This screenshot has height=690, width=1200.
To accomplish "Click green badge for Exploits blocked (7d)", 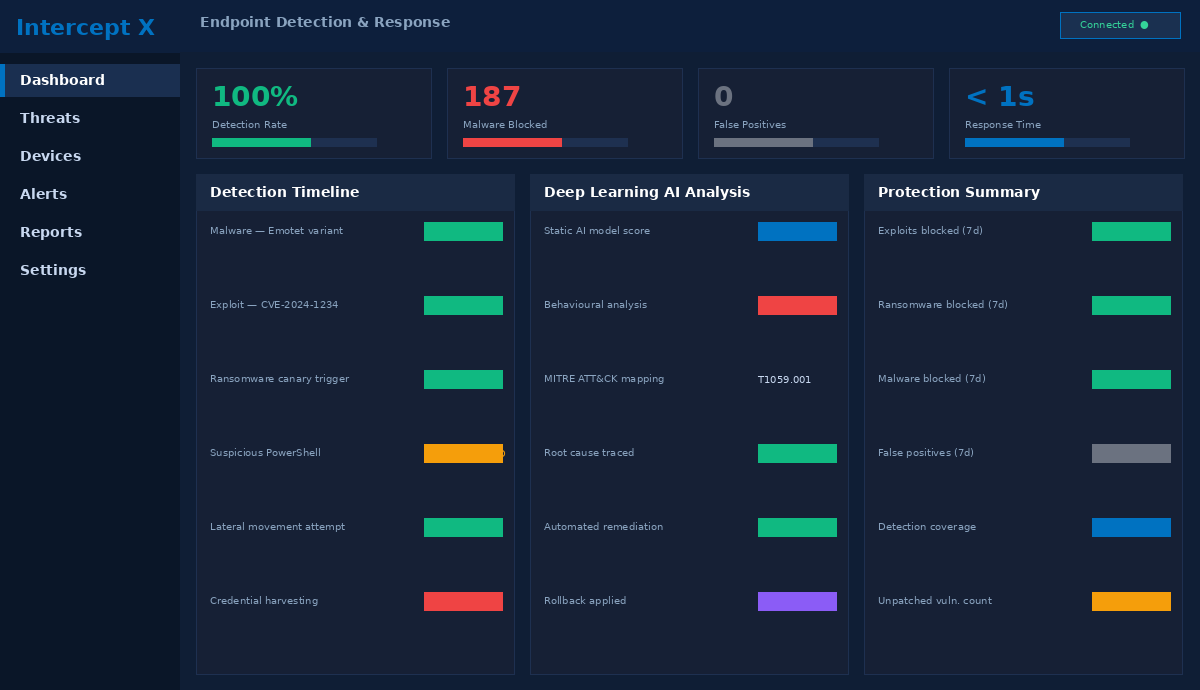I will click(x=1131, y=231).
